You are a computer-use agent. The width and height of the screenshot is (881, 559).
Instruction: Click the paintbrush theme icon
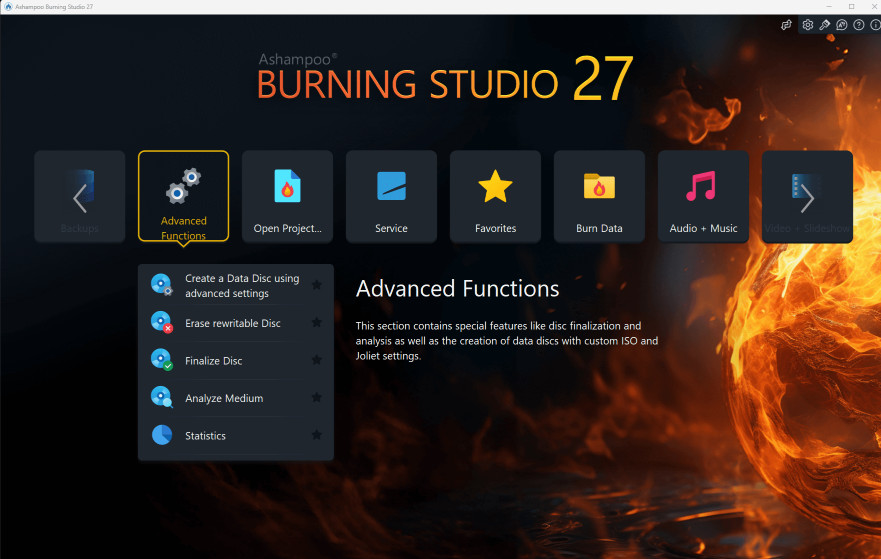(824, 25)
